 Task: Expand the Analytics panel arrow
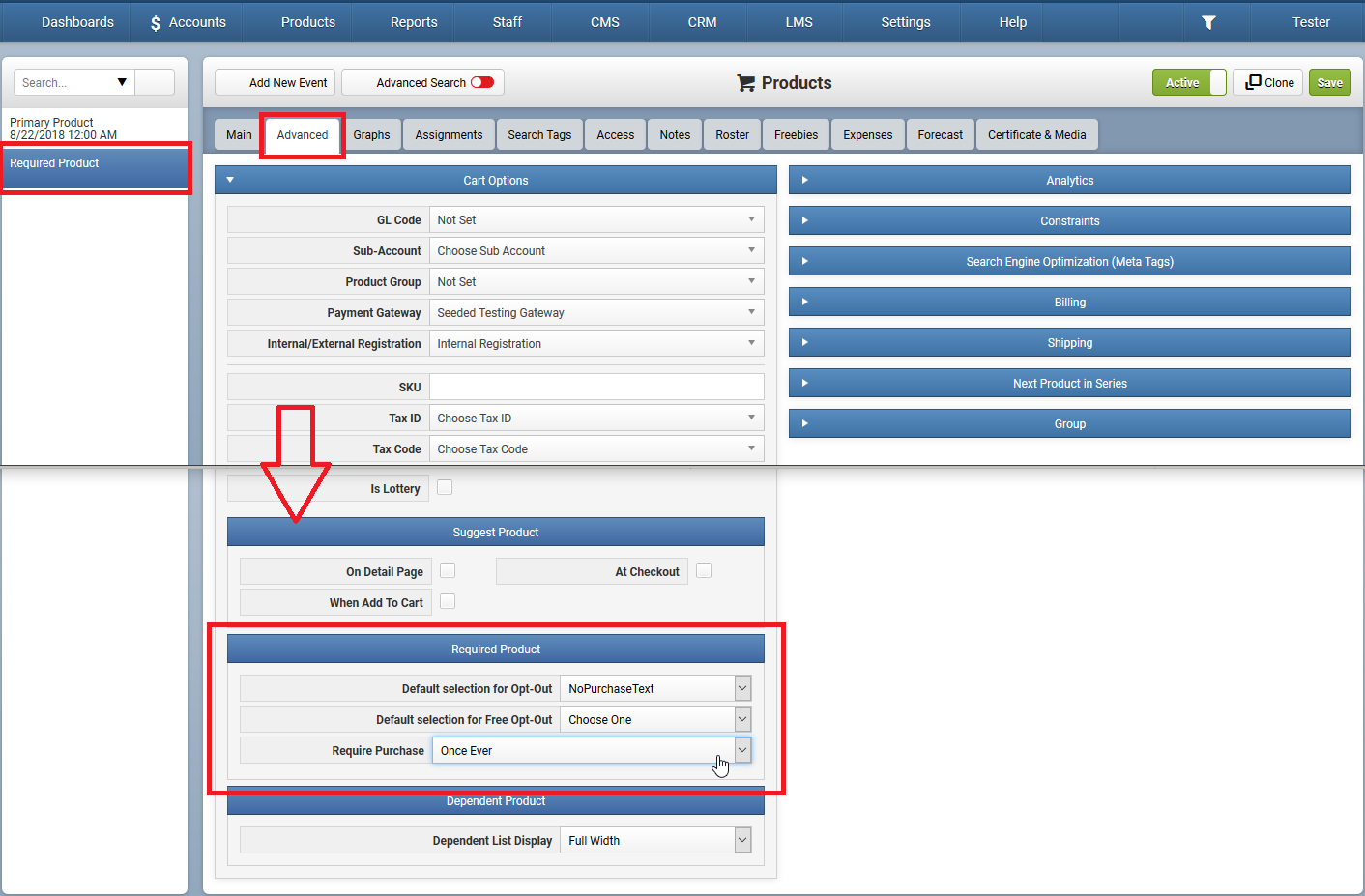tap(804, 180)
